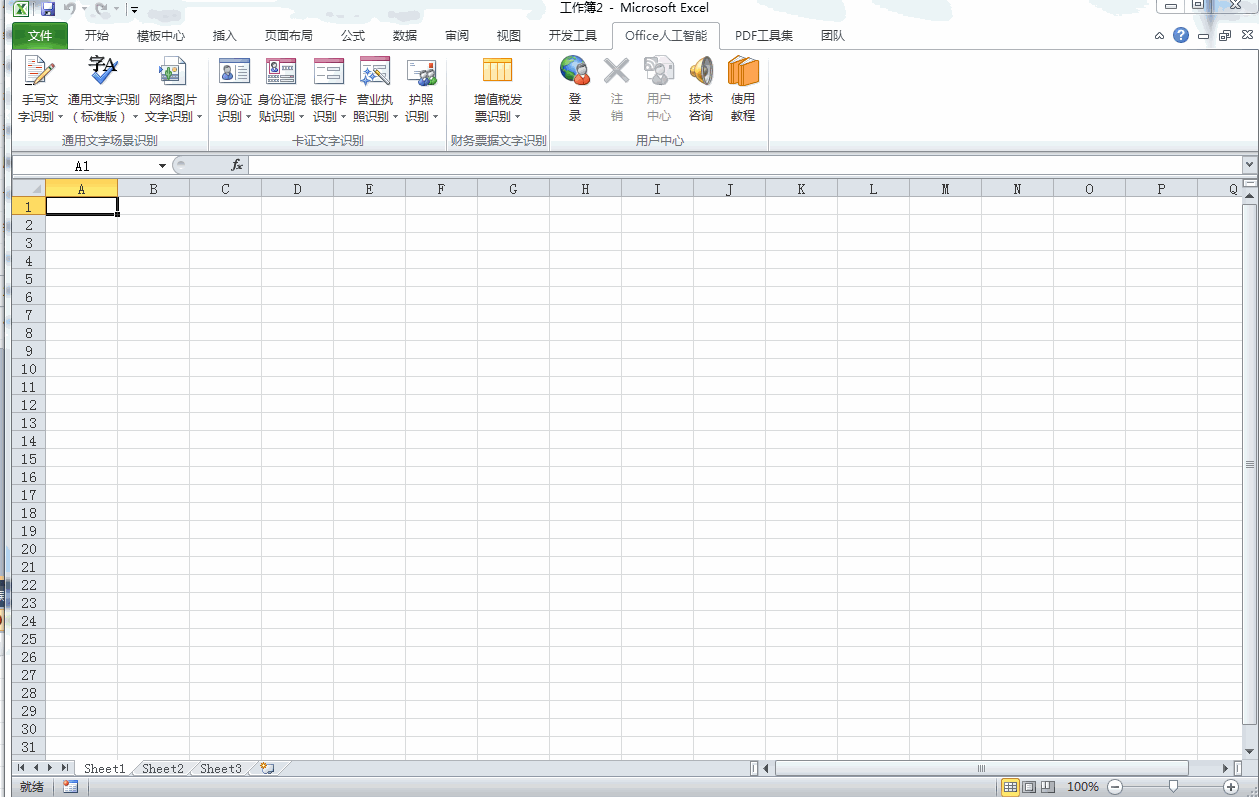Click the ID card recognition (身份证识别) icon
Screen dimensions: 1259x797
point(234,73)
